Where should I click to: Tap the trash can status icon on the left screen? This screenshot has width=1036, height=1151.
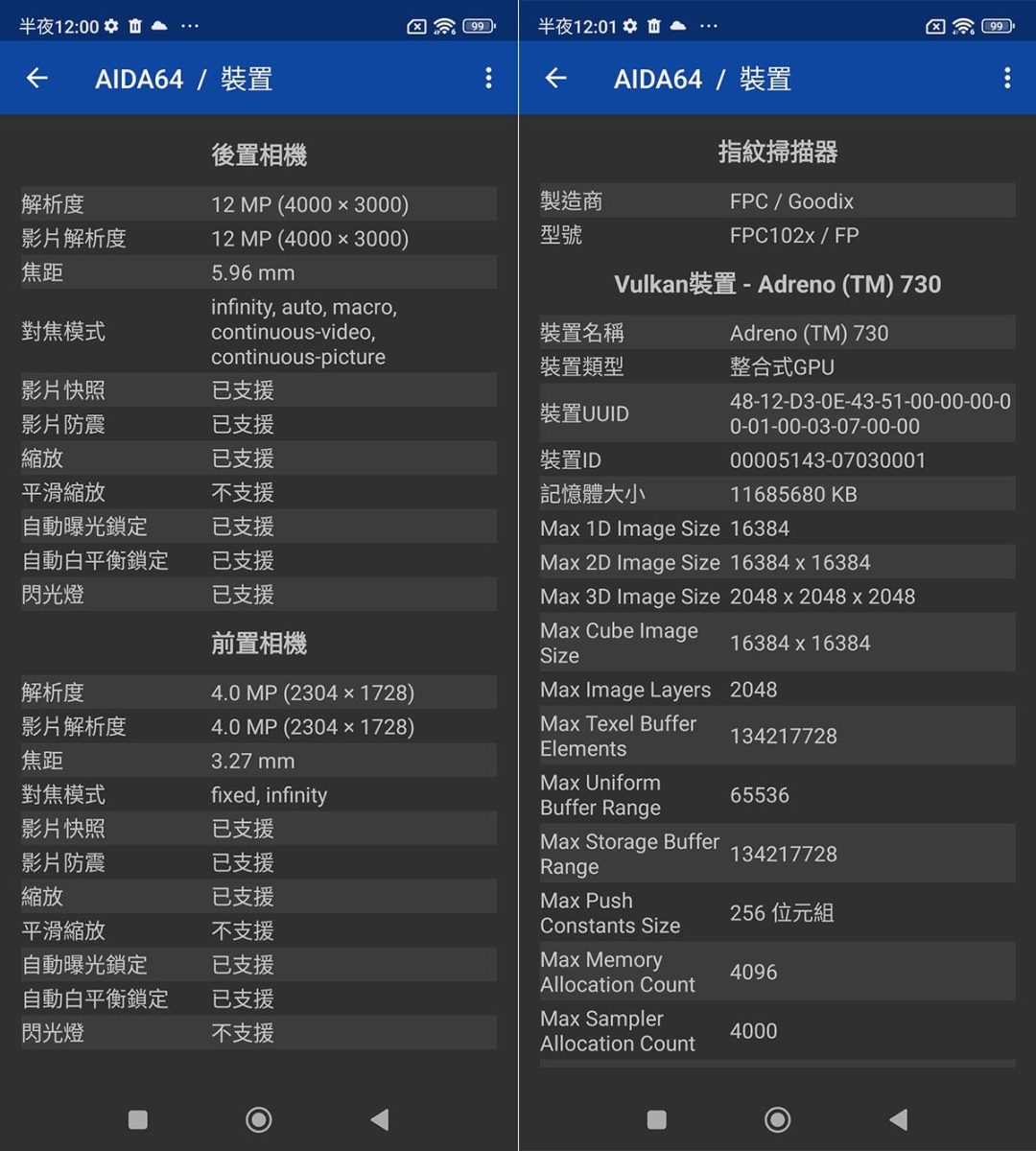click(x=135, y=26)
